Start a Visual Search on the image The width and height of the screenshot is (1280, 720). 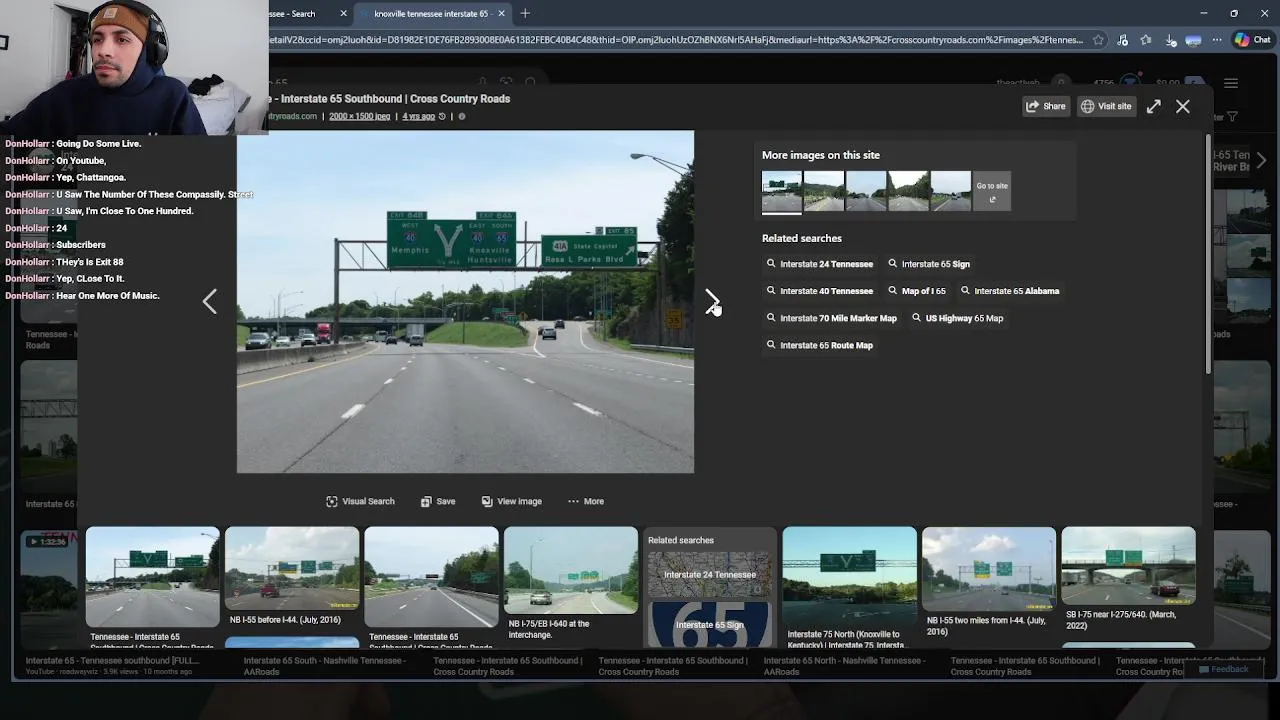[360, 501]
